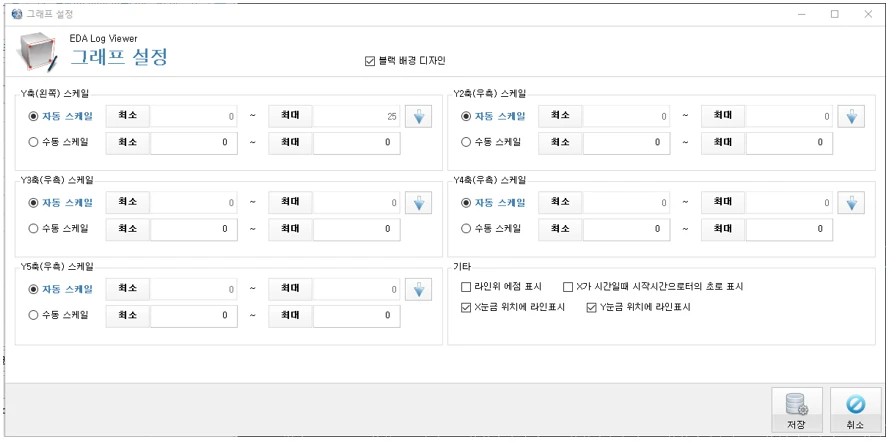Click Y2축 auto maximum field
The image size is (890, 442).
(x=789, y=116)
